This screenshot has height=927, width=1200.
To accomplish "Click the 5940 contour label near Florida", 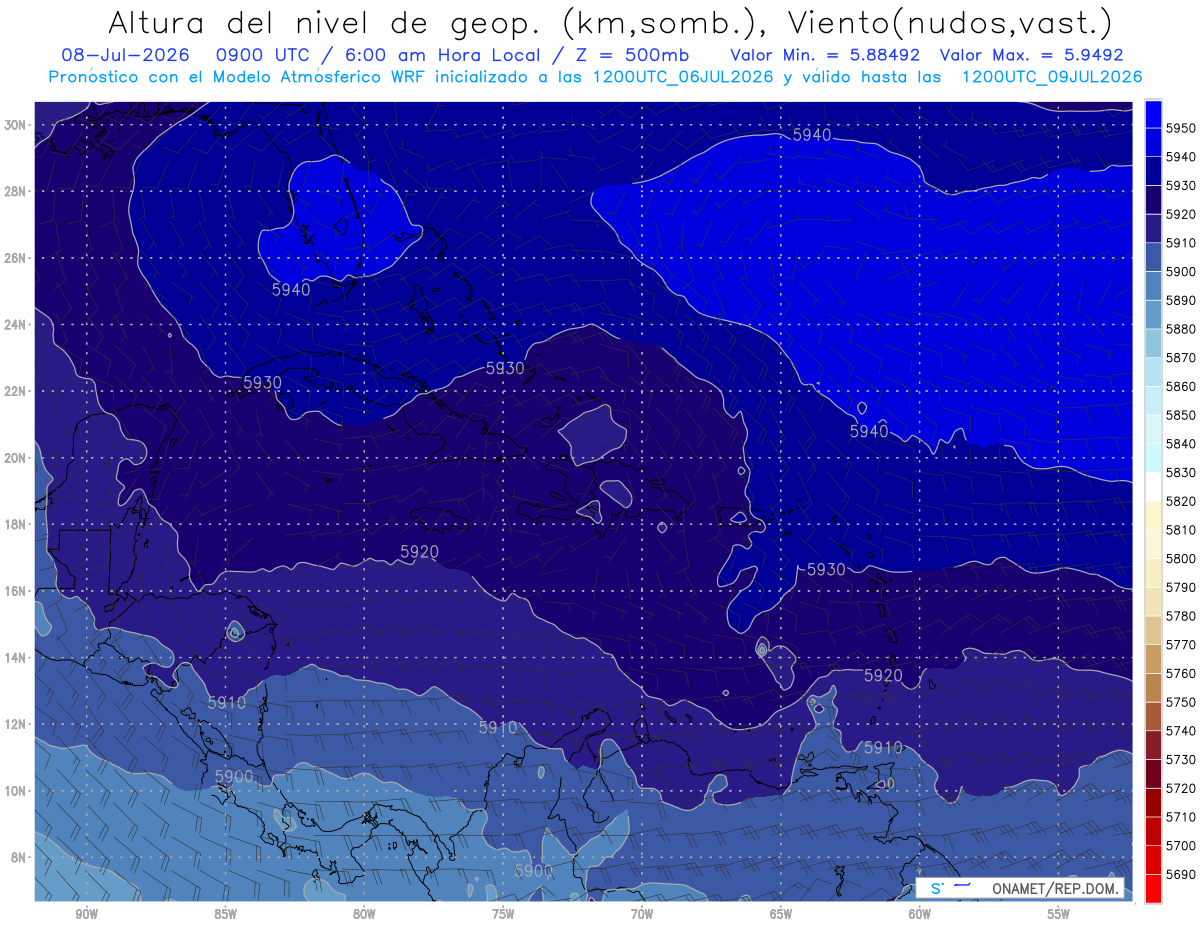I will point(291,289).
